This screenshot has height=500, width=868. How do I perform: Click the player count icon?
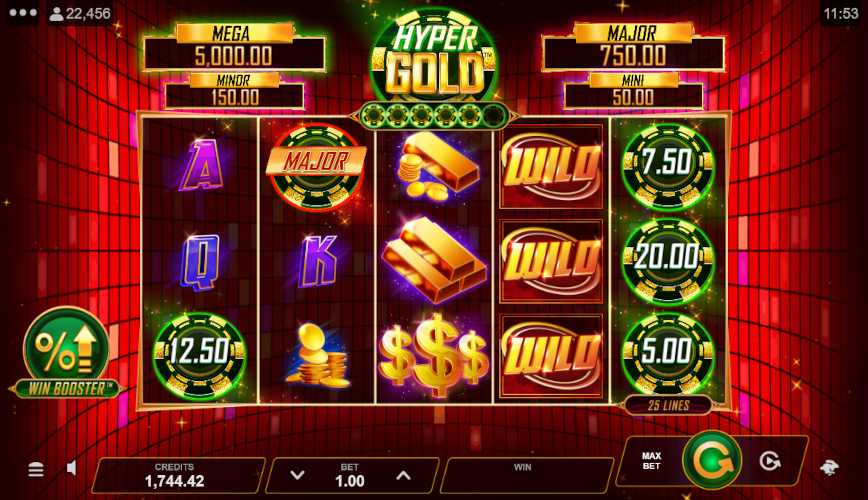click(x=56, y=14)
